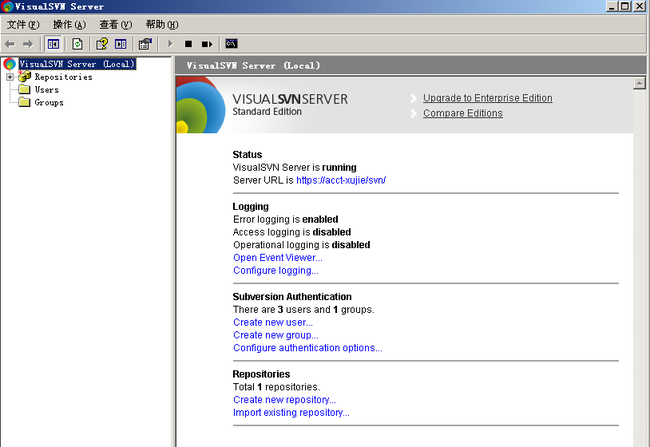650x447 pixels.
Task: Click Create new user link
Action: pos(273,323)
